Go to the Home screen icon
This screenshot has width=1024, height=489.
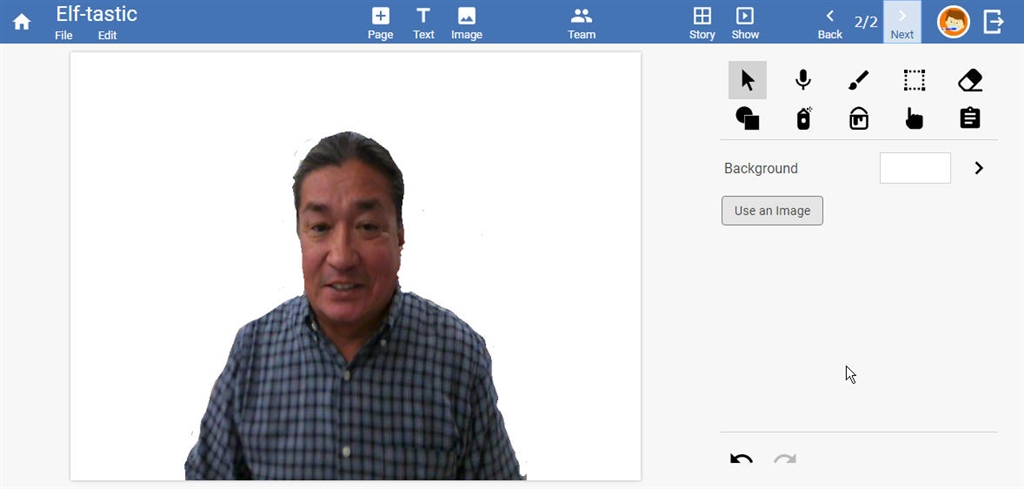pyautogui.click(x=22, y=22)
